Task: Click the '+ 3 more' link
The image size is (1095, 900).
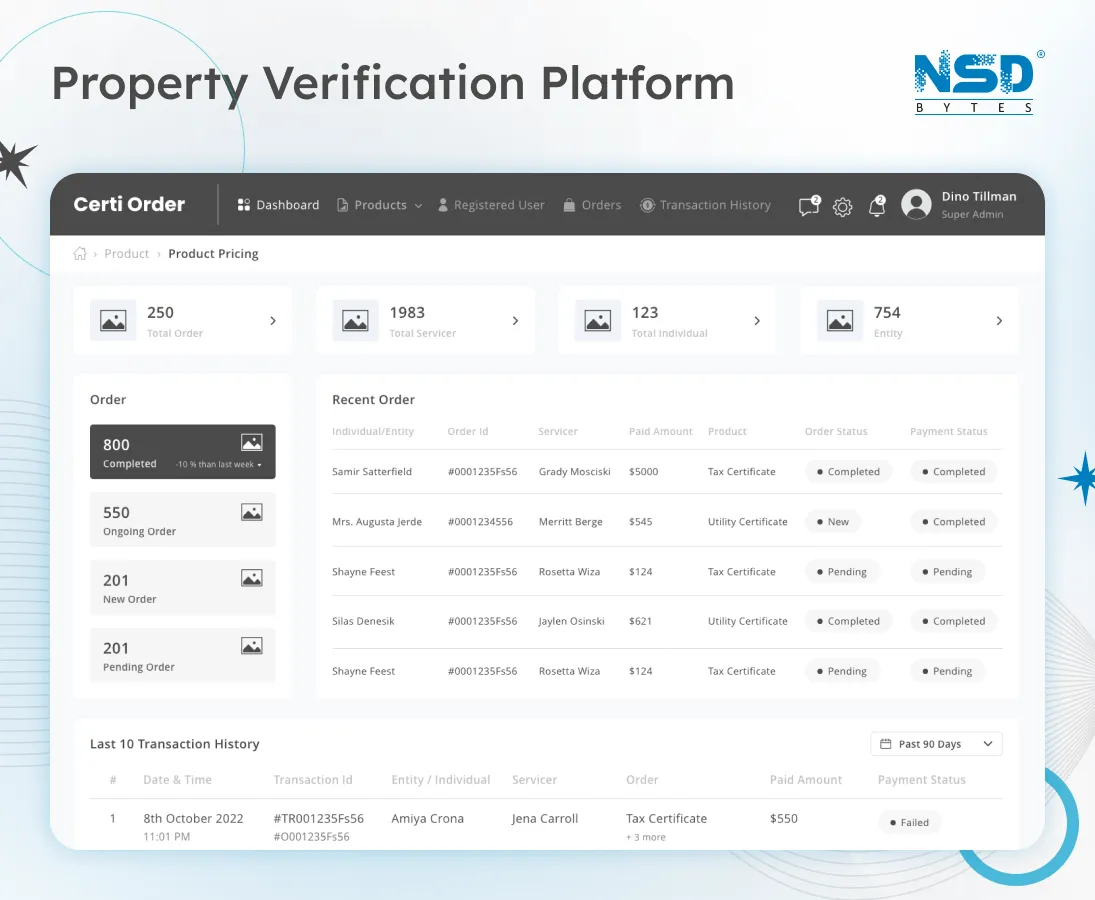Action: point(646,837)
